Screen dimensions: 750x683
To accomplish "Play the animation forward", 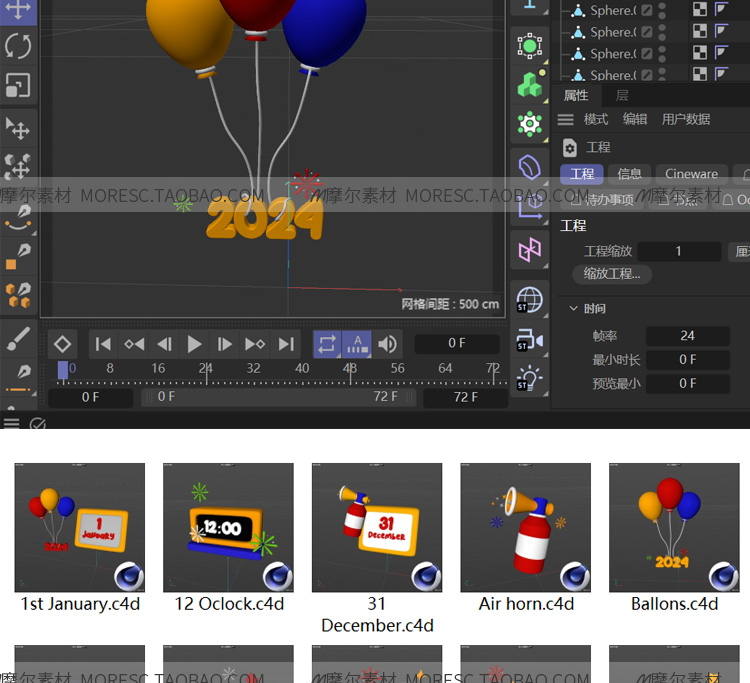I will coord(194,344).
